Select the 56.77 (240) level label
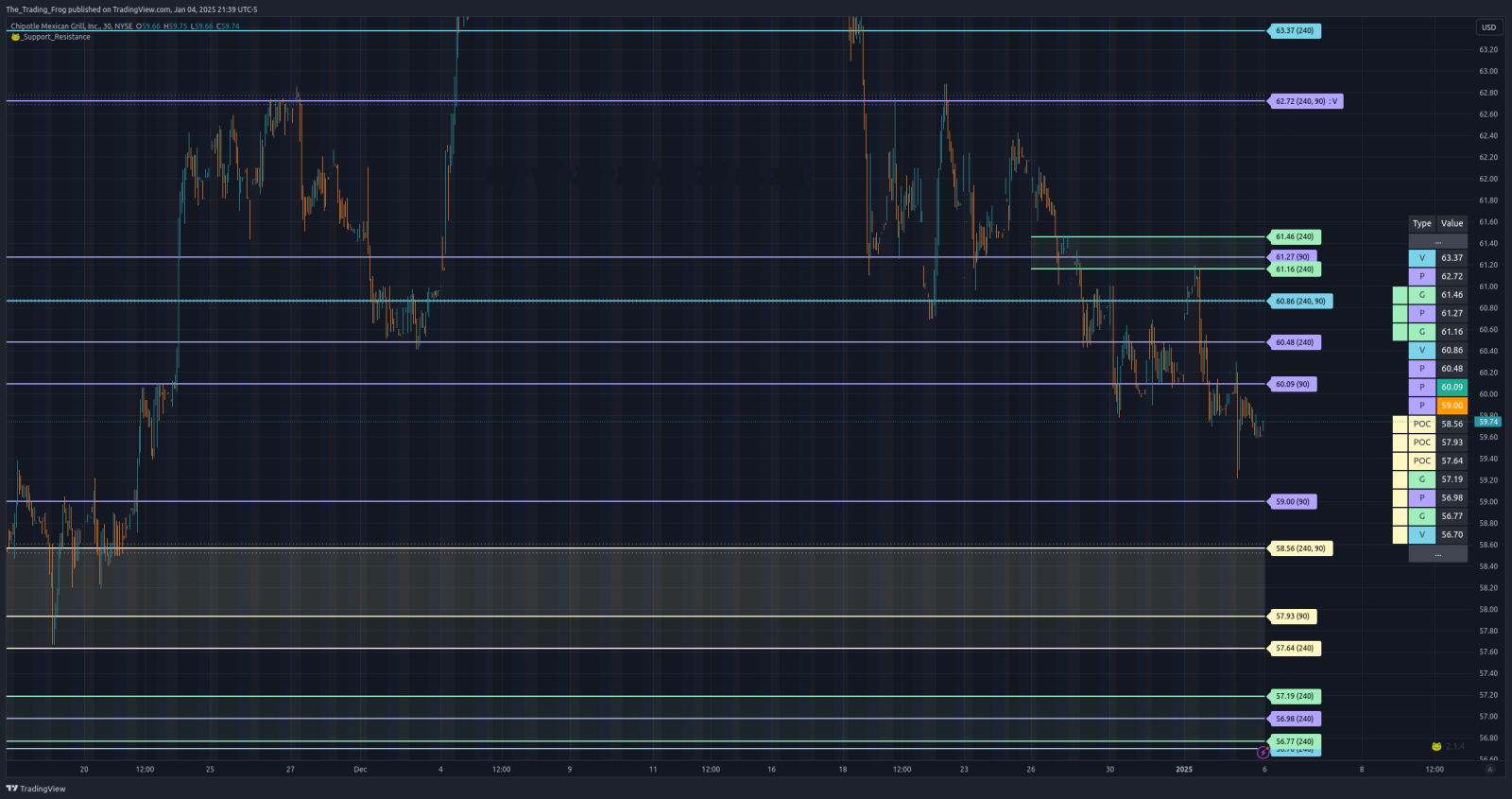 pos(1294,742)
